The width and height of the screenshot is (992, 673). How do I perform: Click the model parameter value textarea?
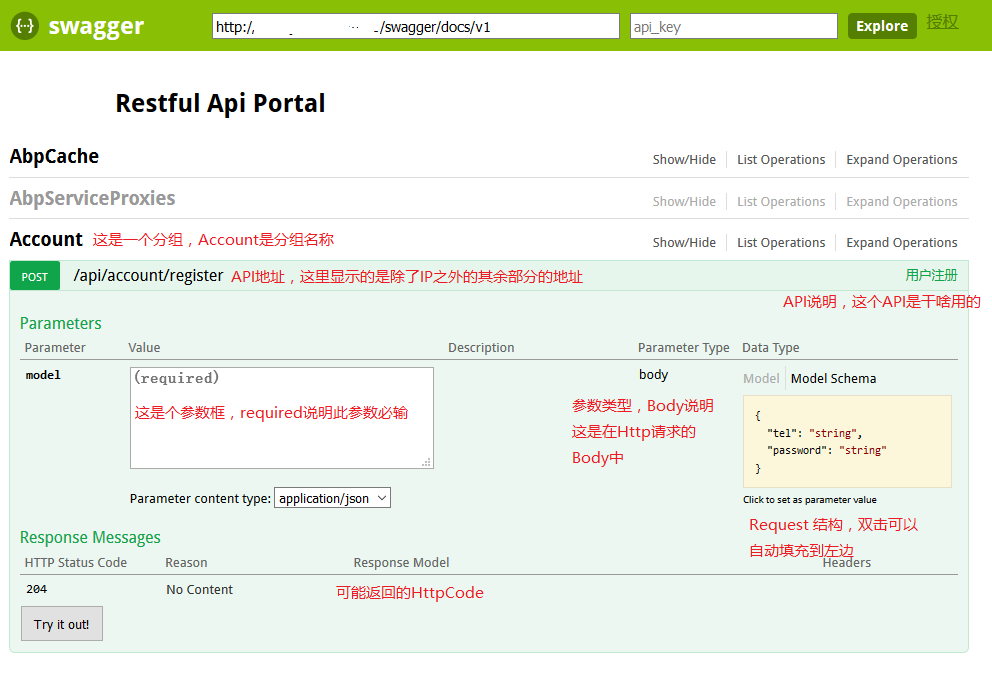[282, 418]
